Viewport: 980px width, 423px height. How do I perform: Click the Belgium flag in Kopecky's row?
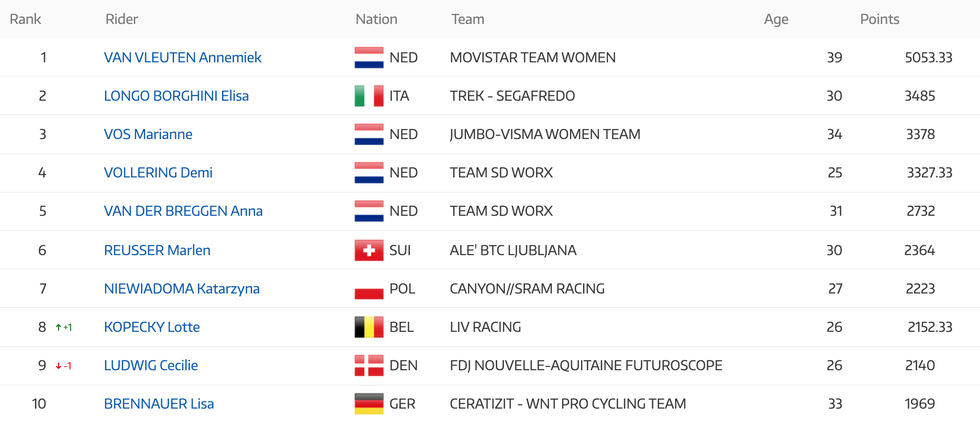tap(369, 327)
